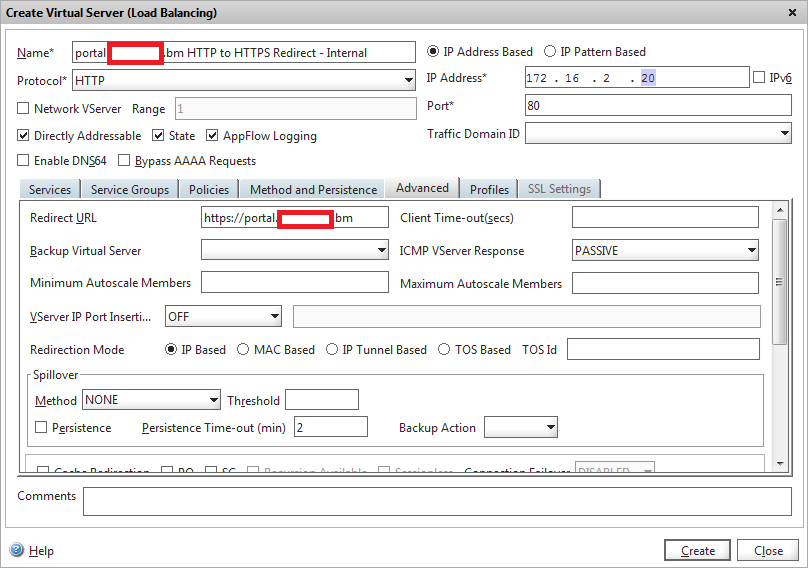
Task: Toggle the Network VServer checkbox
Action: [23, 108]
